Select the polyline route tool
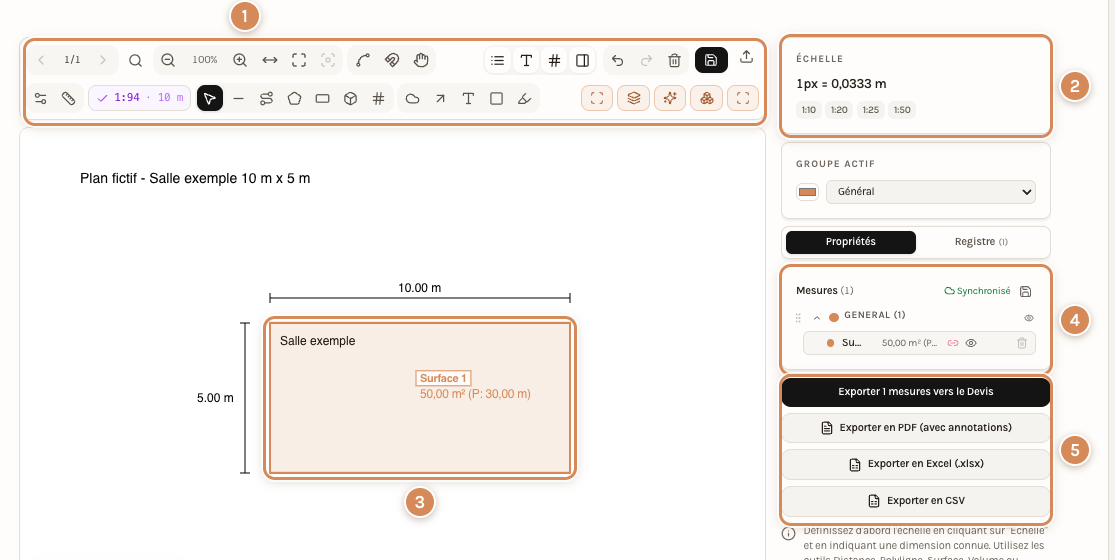 [266, 99]
